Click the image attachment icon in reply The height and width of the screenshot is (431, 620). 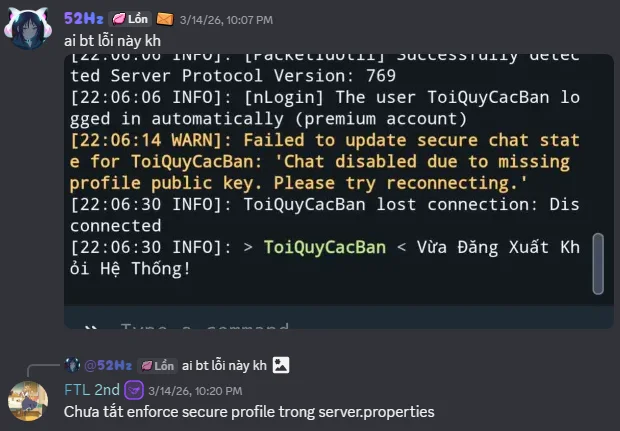(x=281, y=365)
